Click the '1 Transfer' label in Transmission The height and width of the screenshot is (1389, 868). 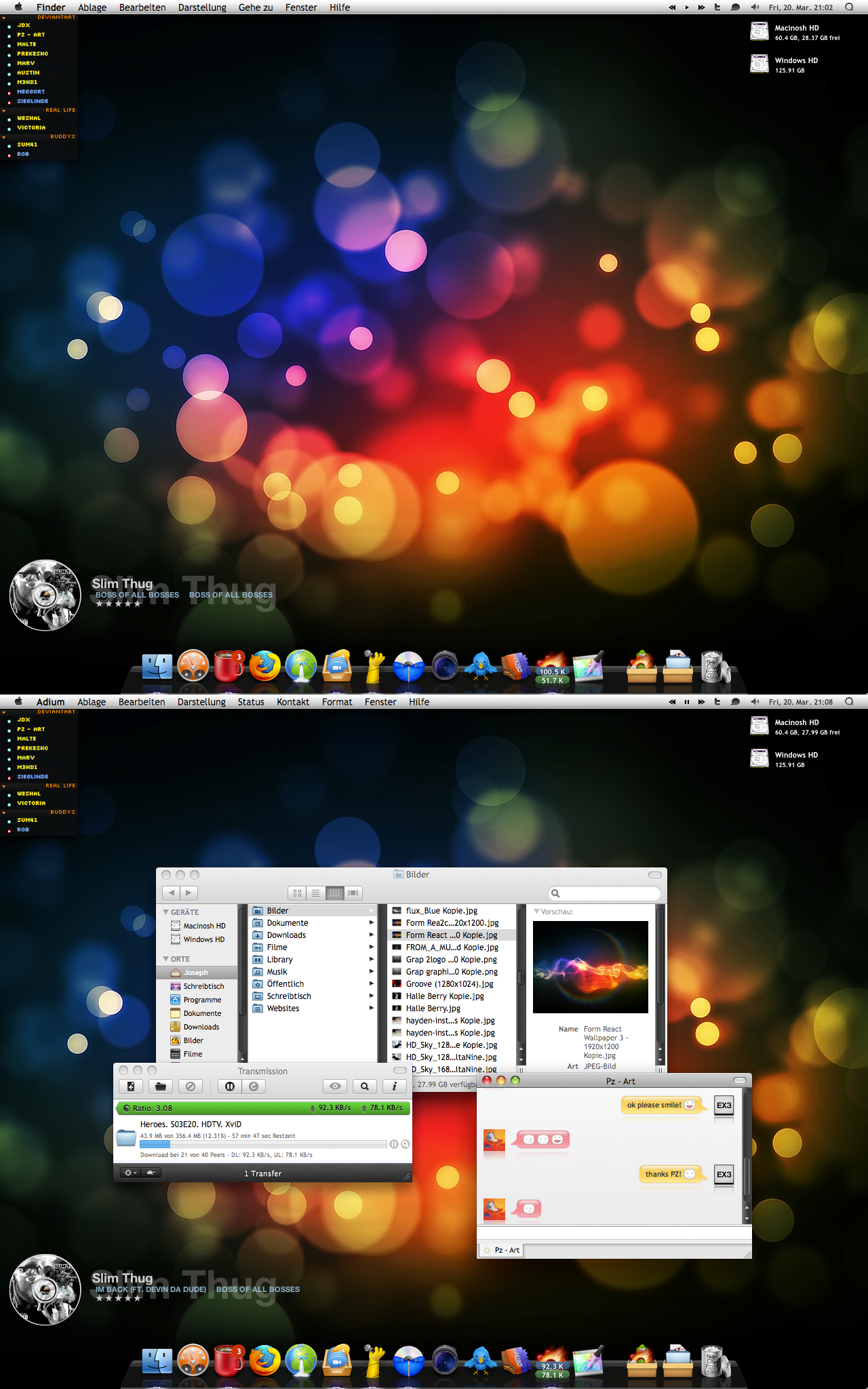click(x=262, y=1173)
